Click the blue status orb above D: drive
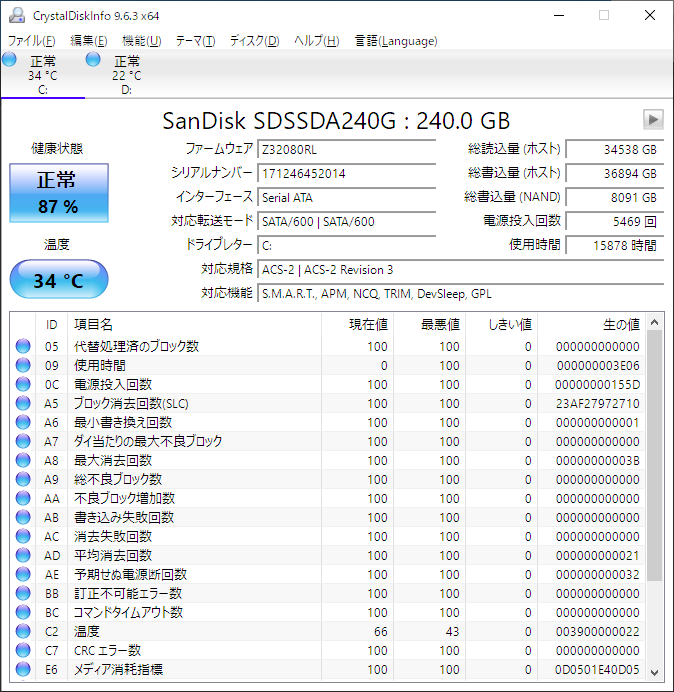The height and width of the screenshot is (692, 674). point(93,60)
